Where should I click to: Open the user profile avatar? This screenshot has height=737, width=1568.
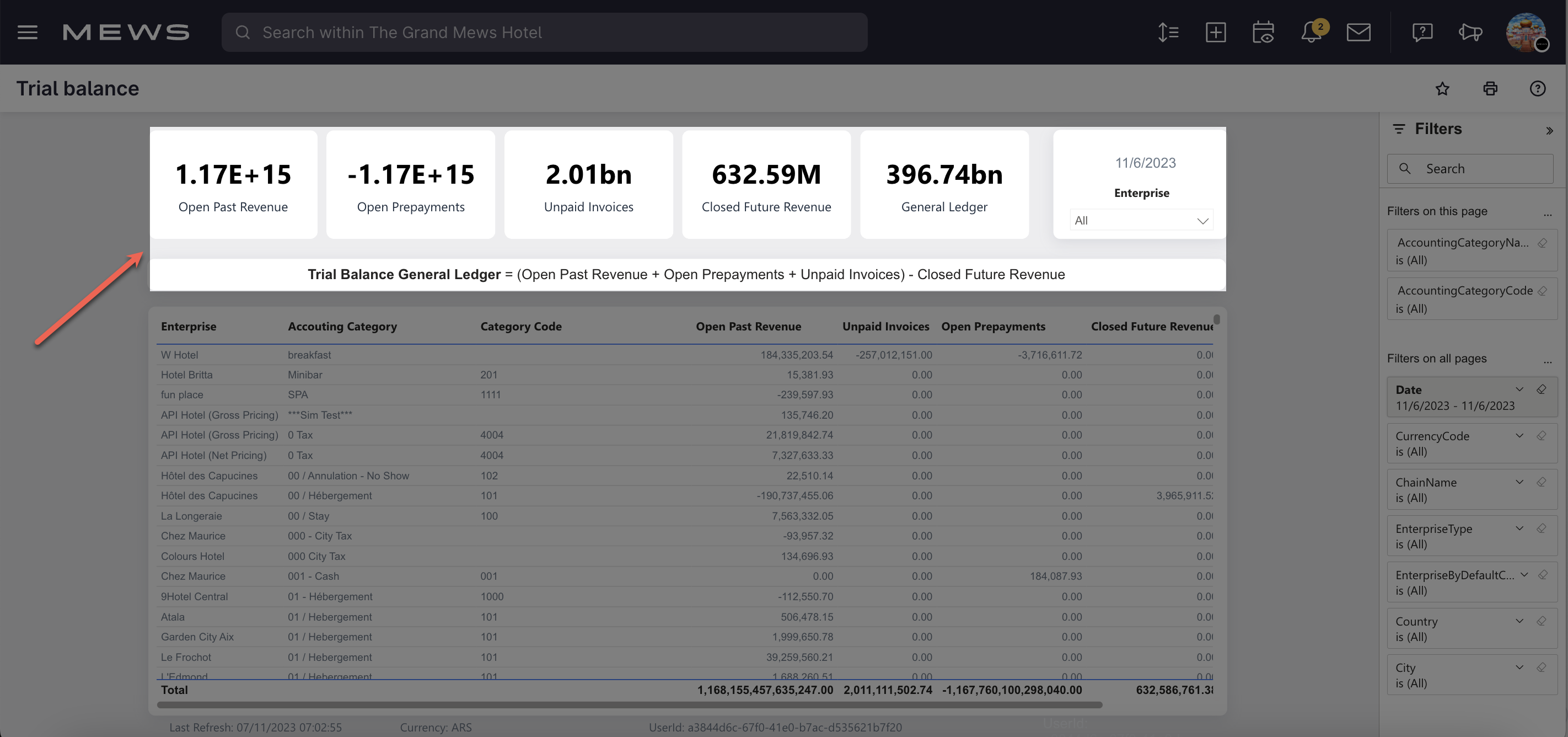[x=1527, y=33]
